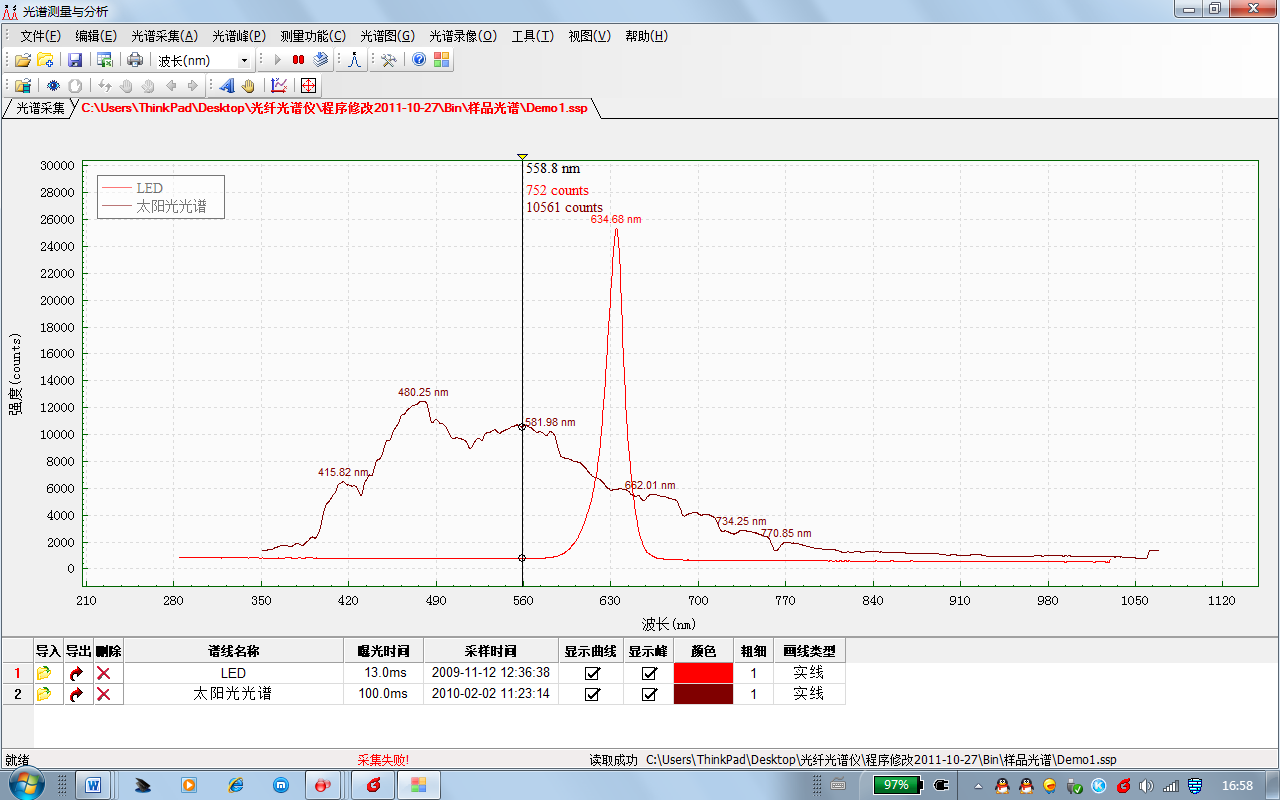The width and height of the screenshot is (1280, 800).
Task: Click the printer icon in toolbar
Action: tap(134, 60)
